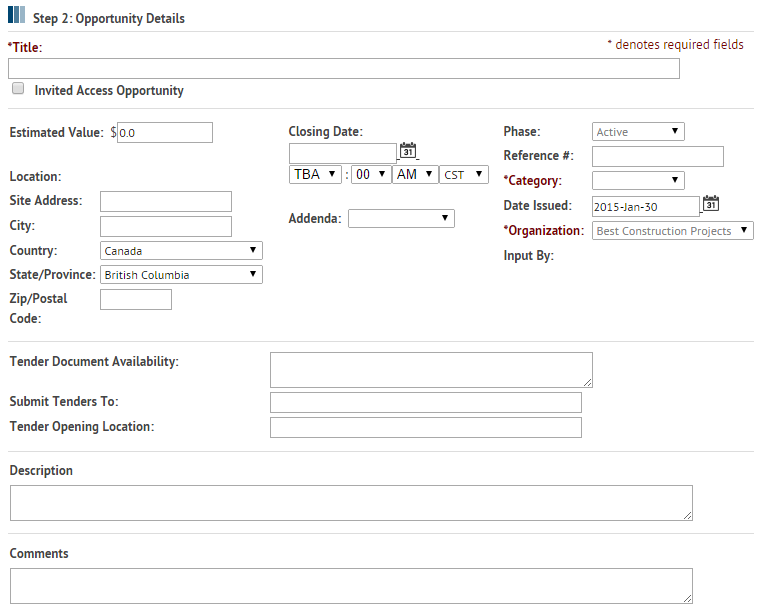Expand the closing hour TBA dropdown
Viewport: 761px width, 615px height.
tap(315, 174)
